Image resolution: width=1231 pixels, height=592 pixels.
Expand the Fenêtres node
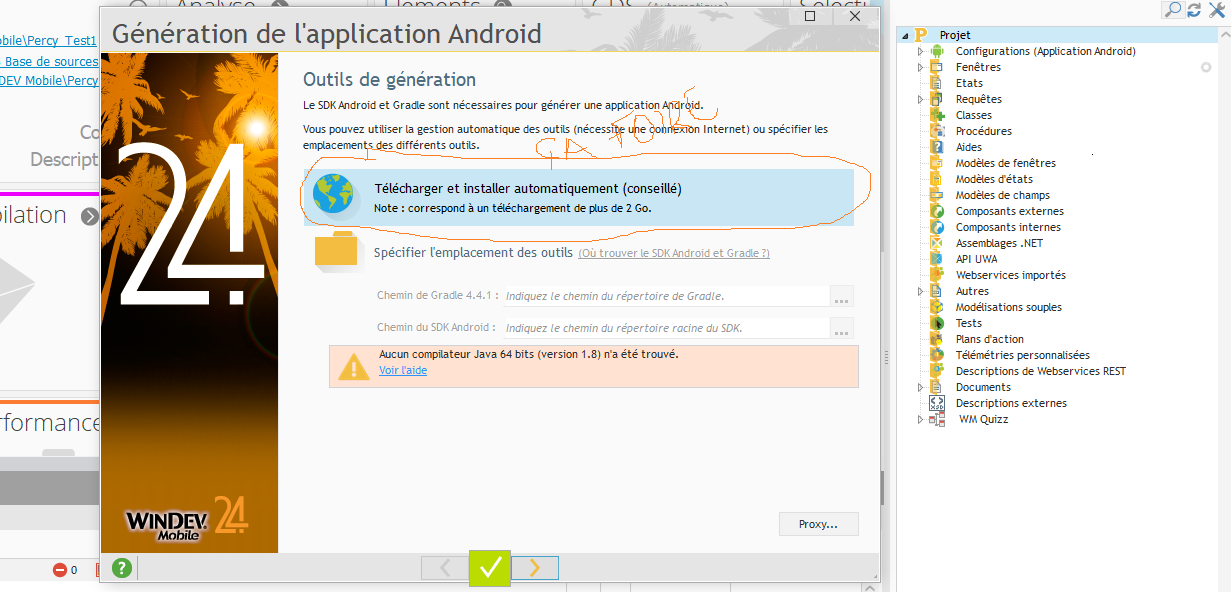click(921, 67)
